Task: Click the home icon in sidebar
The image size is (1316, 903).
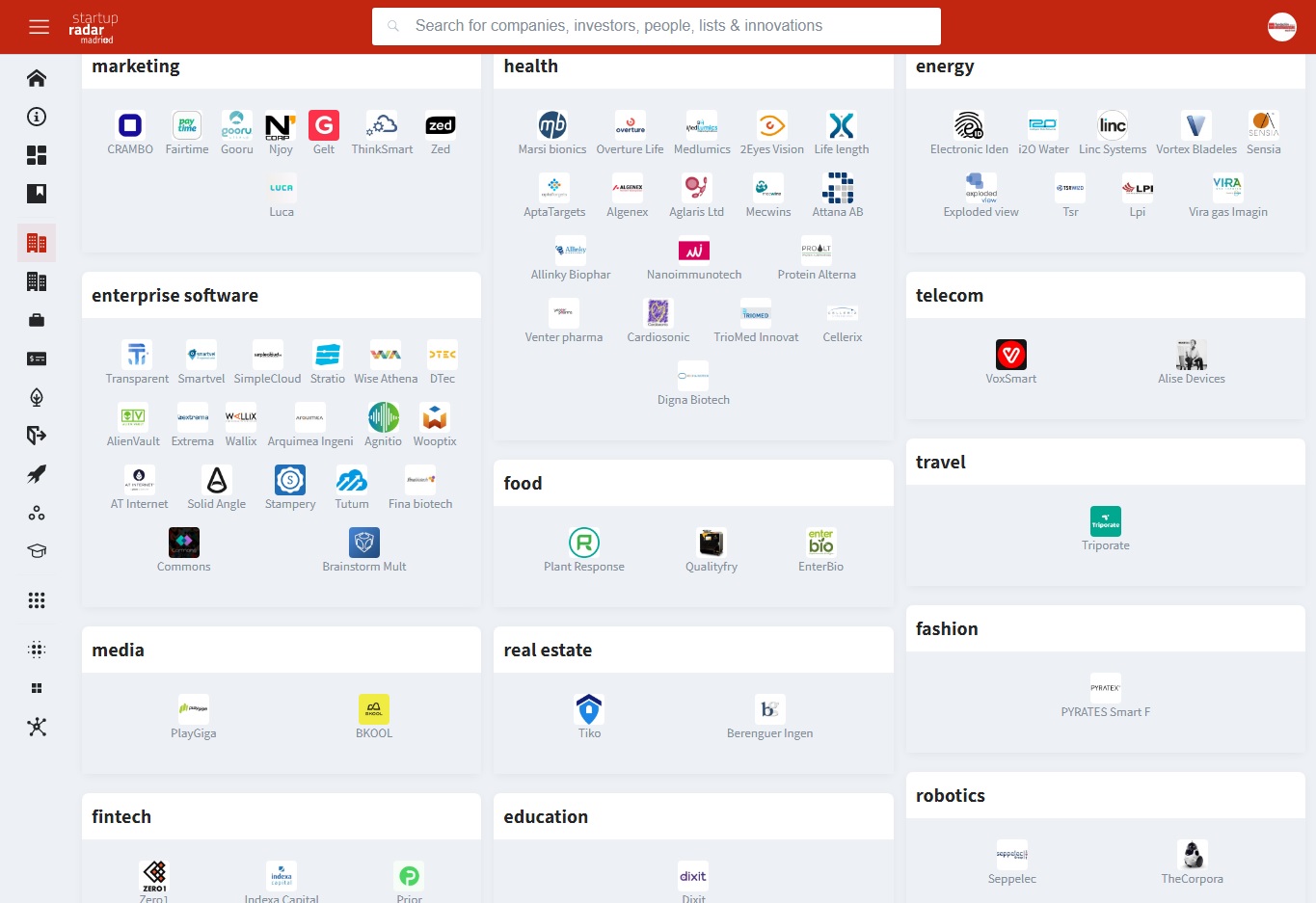Action: tap(37, 78)
